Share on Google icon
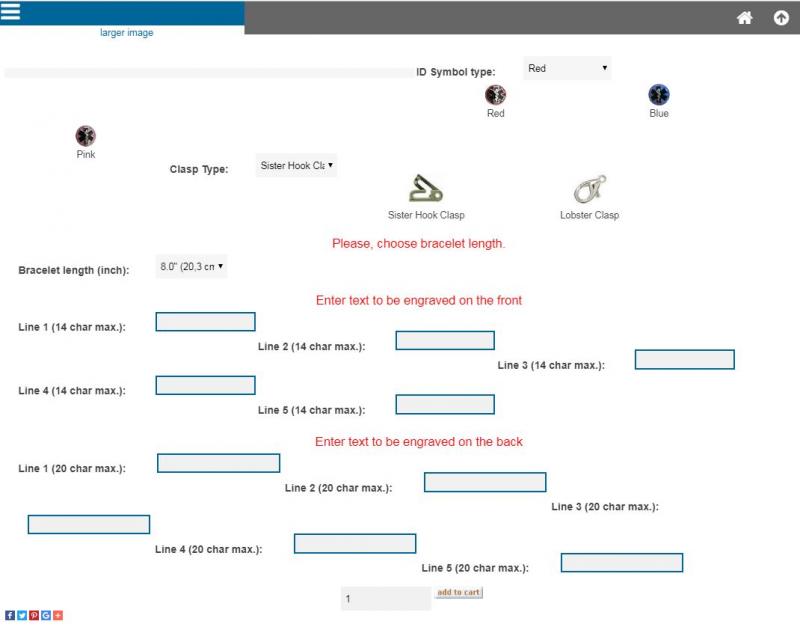 coord(46,615)
